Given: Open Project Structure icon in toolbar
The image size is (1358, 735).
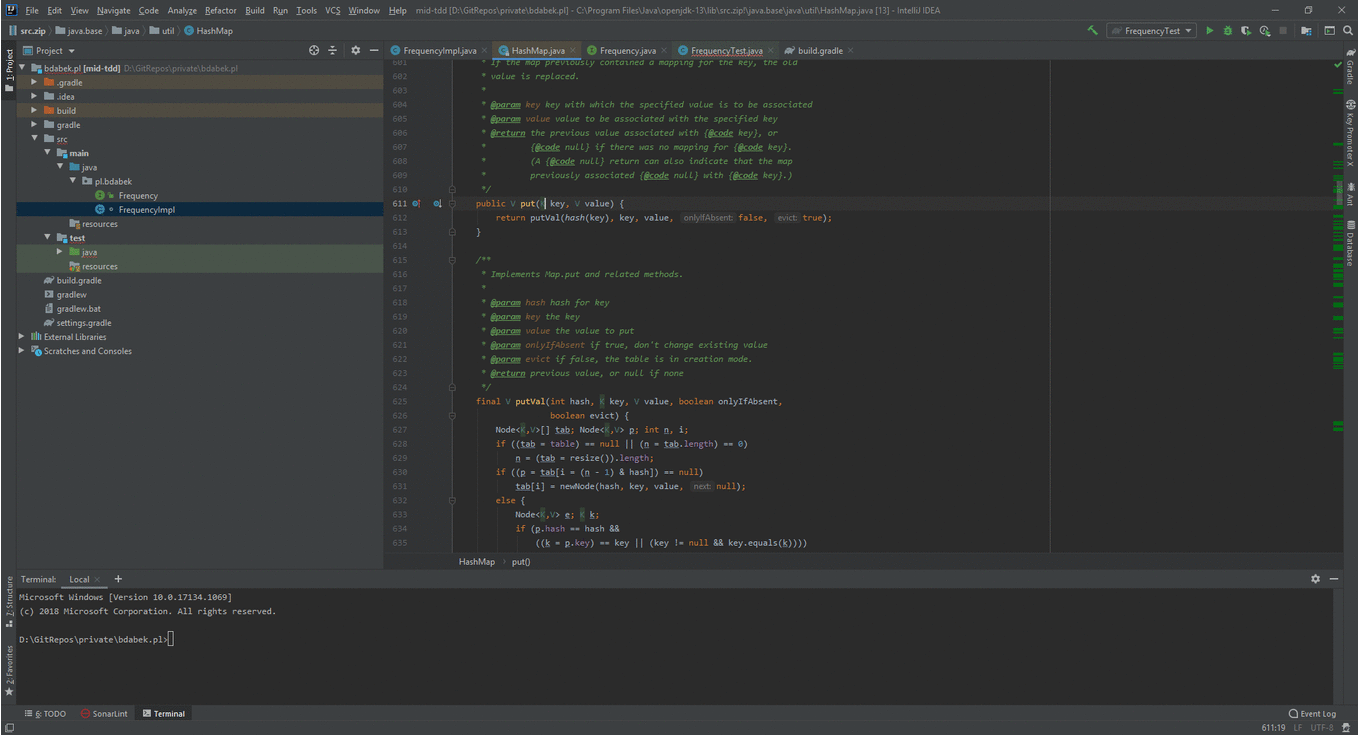Looking at the screenshot, I should point(1307,31).
